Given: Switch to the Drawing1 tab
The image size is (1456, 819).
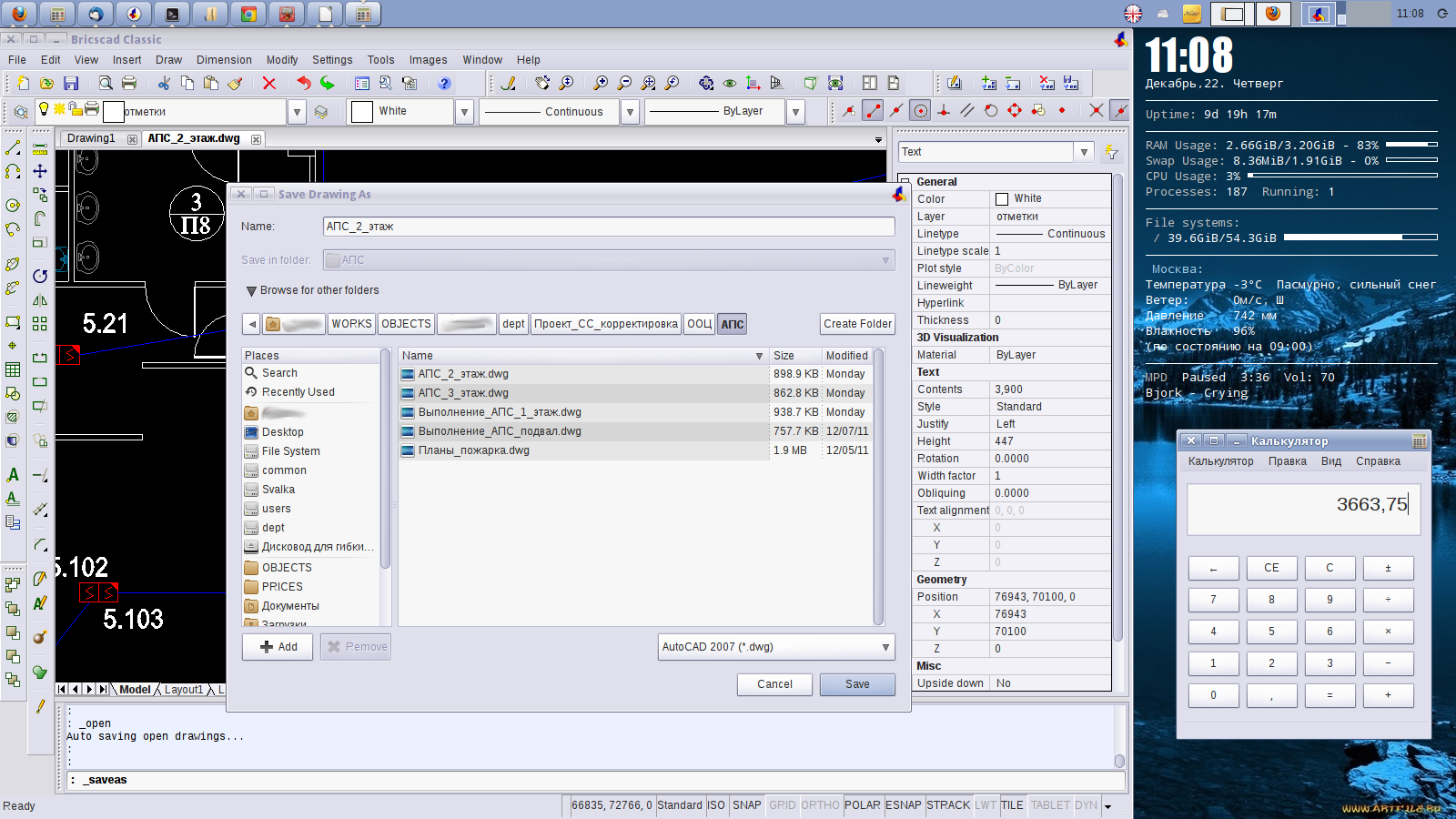Looking at the screenshot, I should (x=91, y=138).
